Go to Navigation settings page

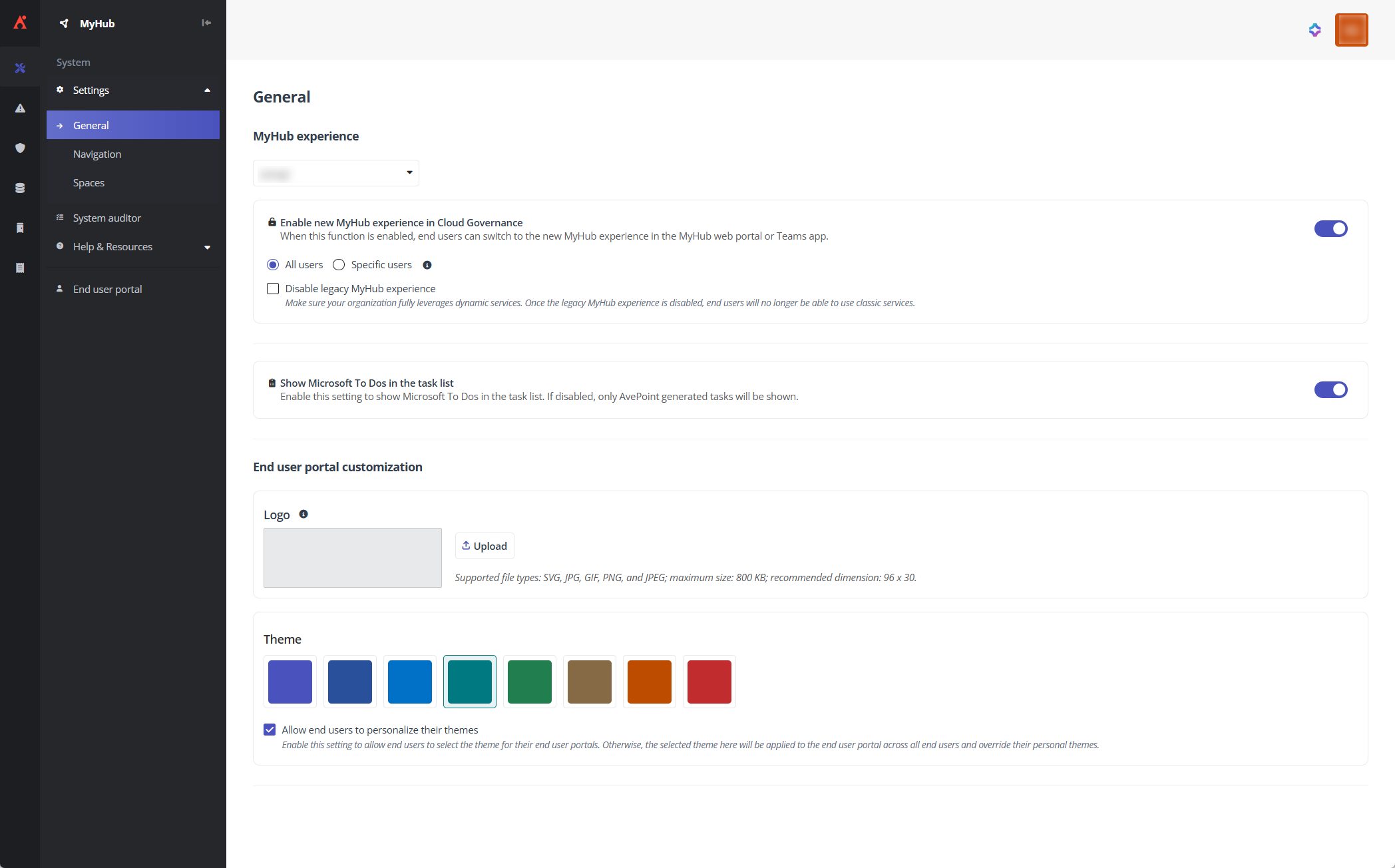97,154
